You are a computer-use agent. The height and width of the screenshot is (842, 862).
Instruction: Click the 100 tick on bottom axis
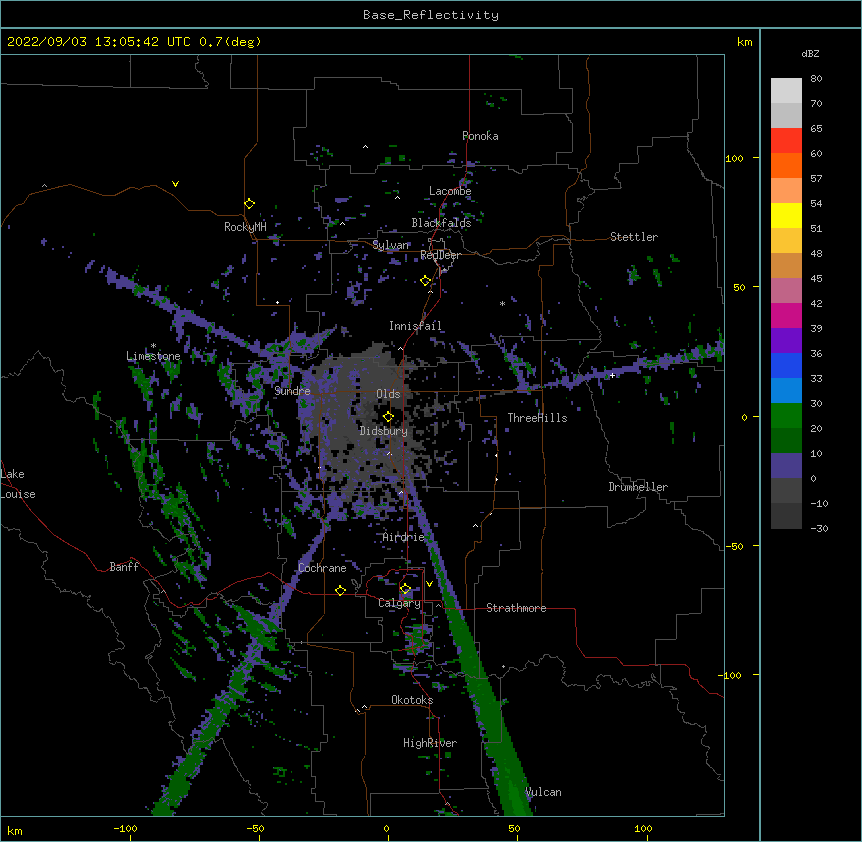click(643, 828)
